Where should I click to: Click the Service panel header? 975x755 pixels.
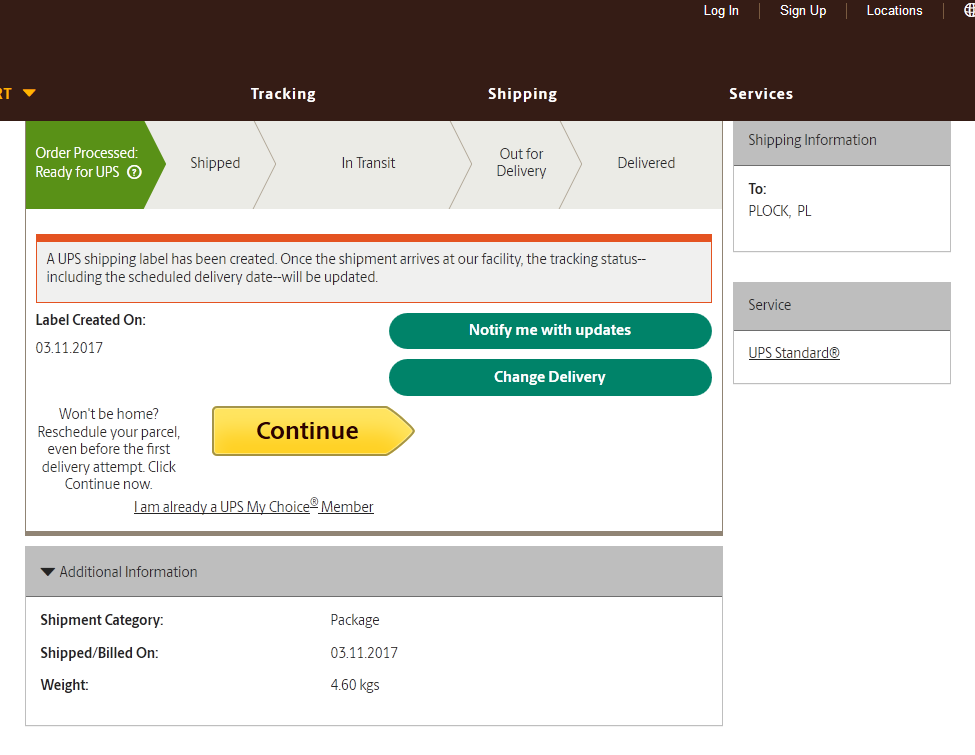click(842, 306)
